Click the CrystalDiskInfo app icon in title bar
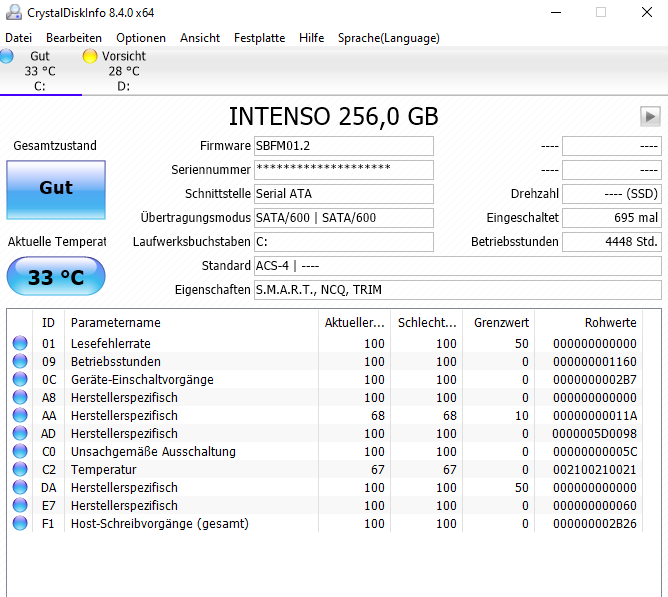Viewport: 668px width, 597px height. tap(14, 12)
